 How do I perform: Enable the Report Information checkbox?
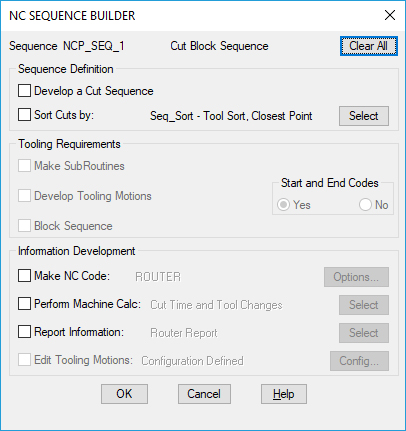click(24, 332)
